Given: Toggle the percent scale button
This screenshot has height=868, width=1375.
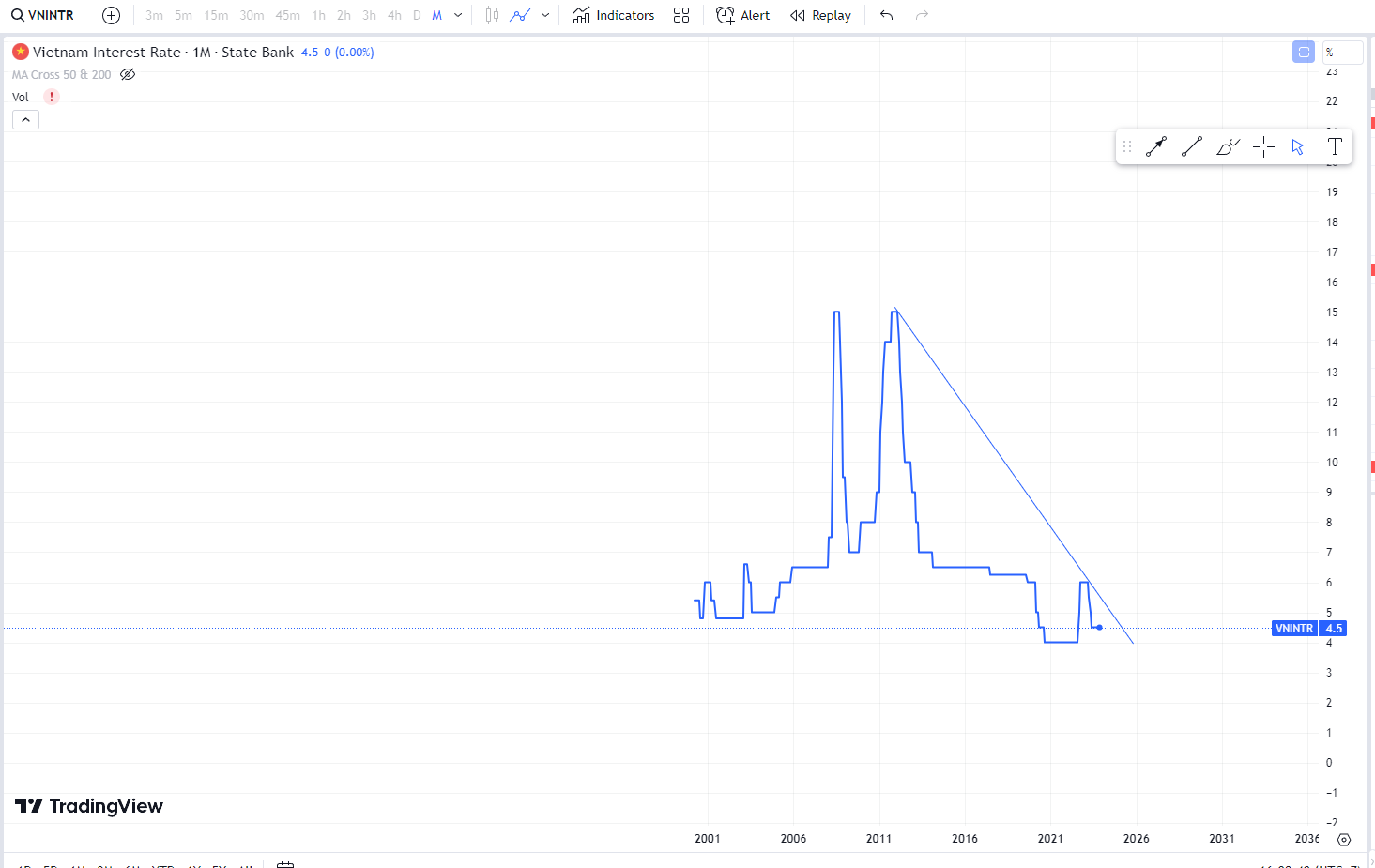Looking at the screenshot, I should (x=1330, y=52).
